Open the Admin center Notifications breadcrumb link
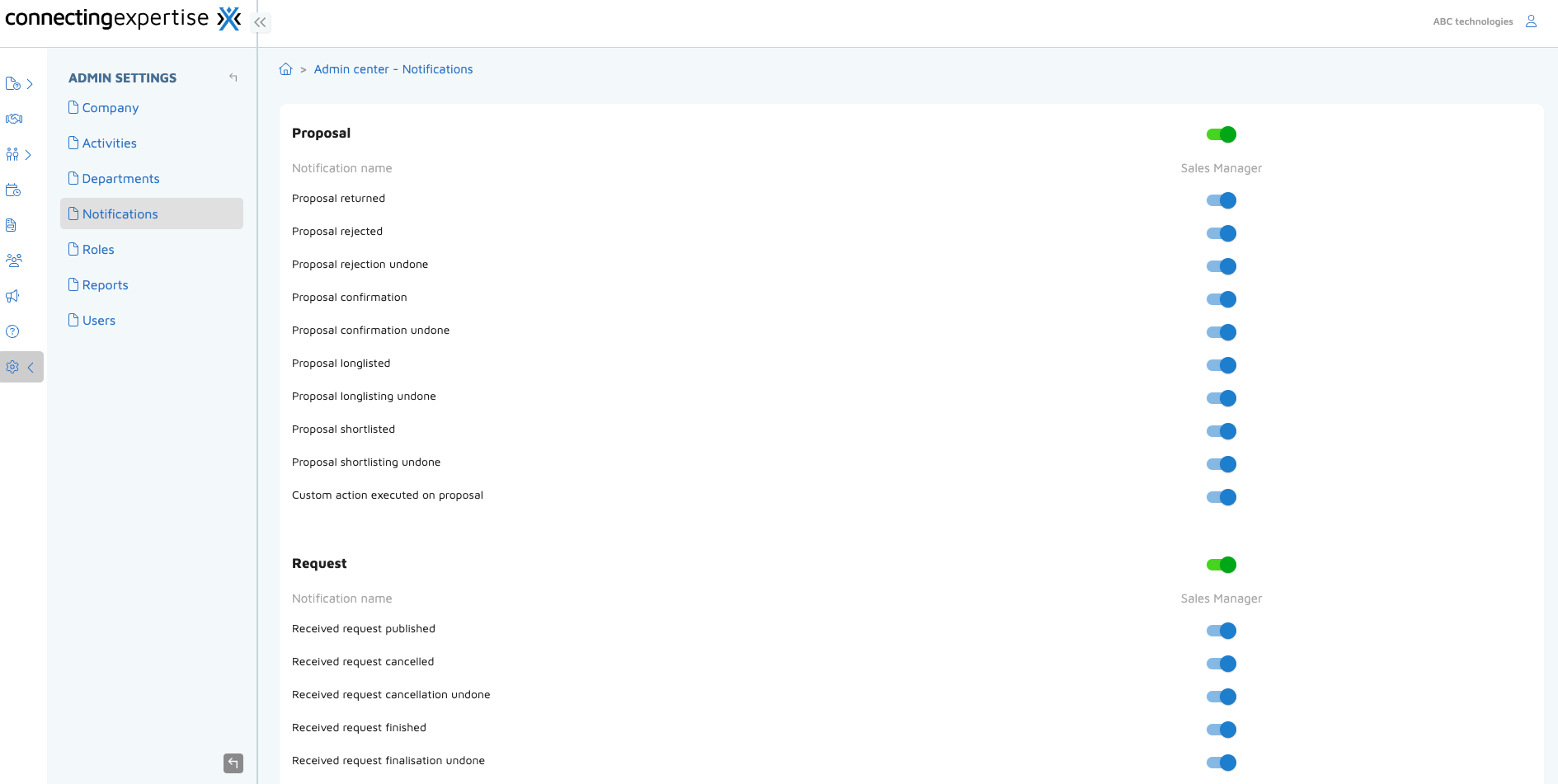The image size is (1558, 784). (x=393, y=69)
